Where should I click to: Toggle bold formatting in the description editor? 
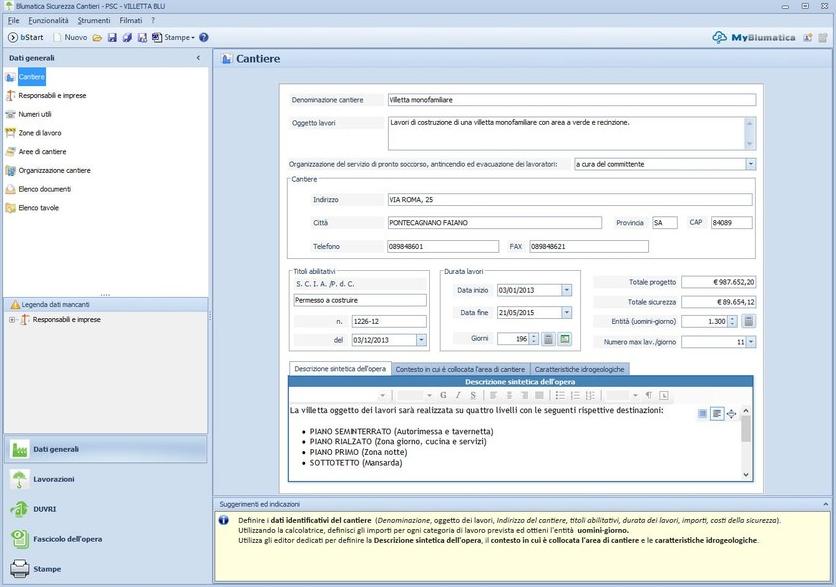pyautogui.click(x=444, y=395)
